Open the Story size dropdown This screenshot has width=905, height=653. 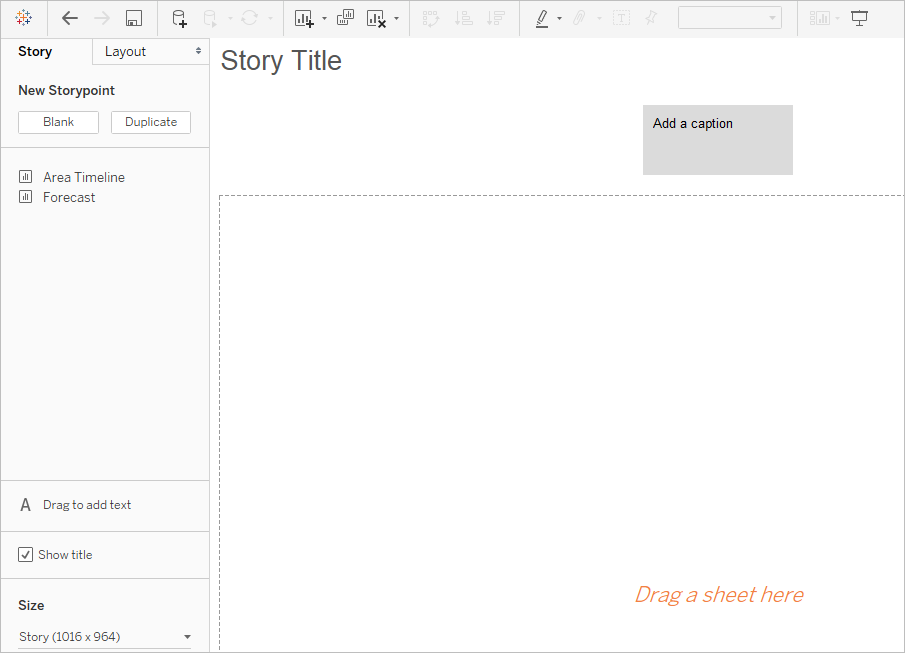(104, 637)
